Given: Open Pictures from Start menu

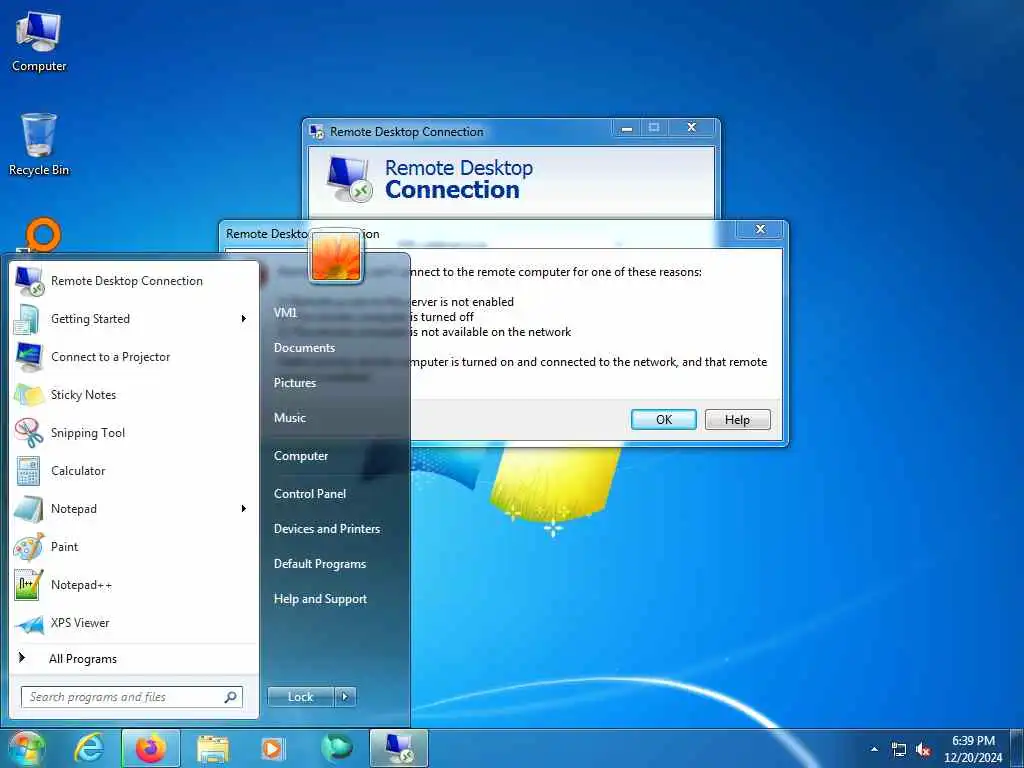Looking at the screenshot, I should click(x=295, y=383).
